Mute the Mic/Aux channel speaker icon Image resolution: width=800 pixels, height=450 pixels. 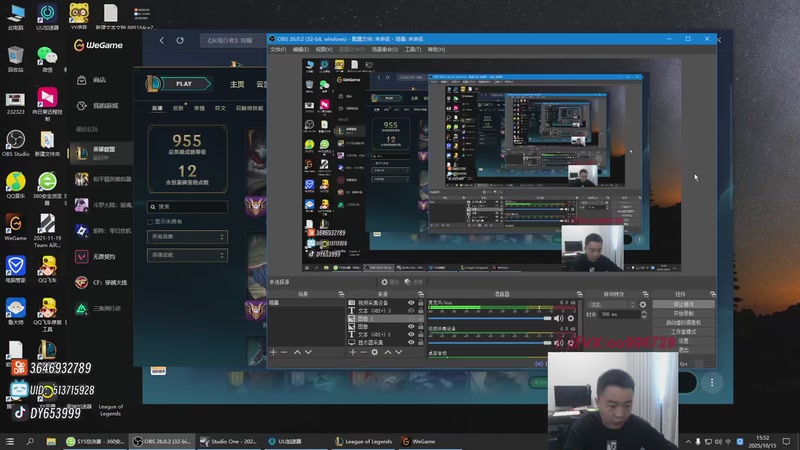559,318
